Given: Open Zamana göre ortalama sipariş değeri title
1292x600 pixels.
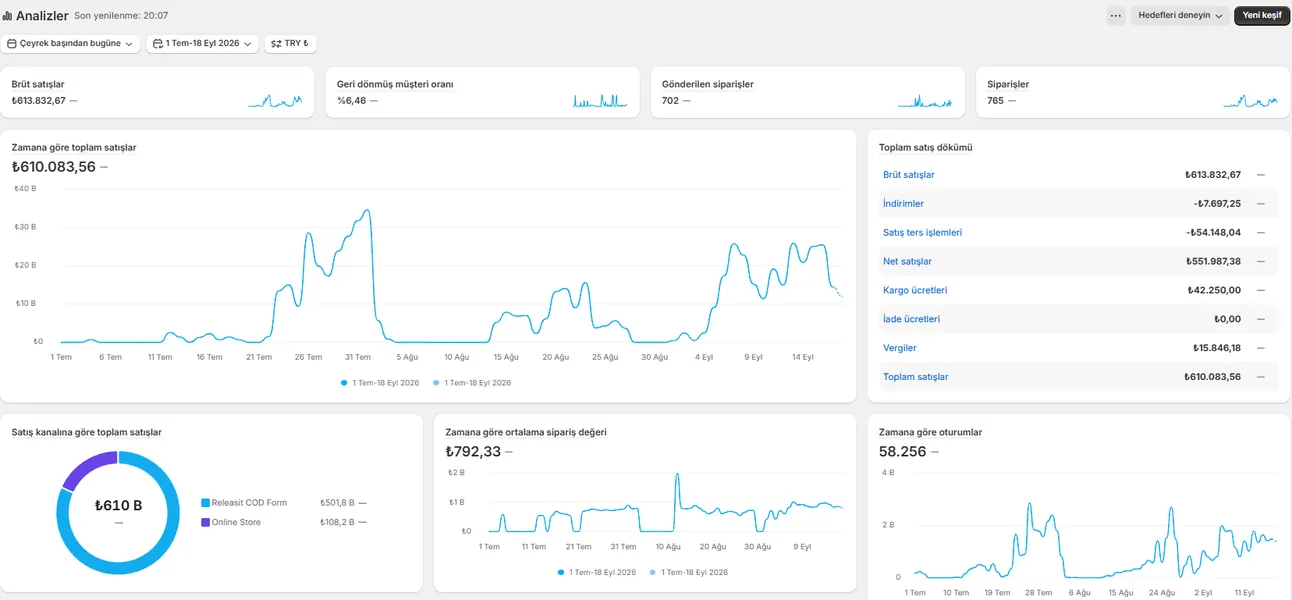Looking at the screenshot, I should pos(526,433).
